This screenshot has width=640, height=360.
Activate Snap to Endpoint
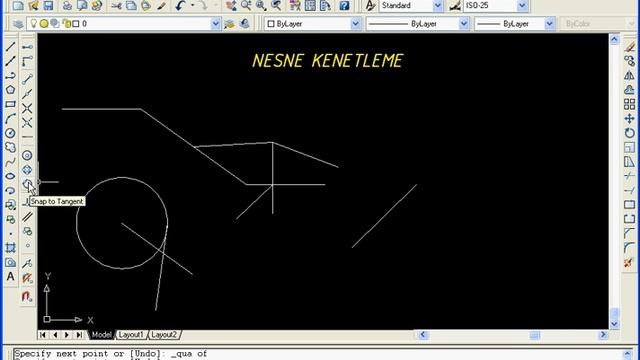pos(27,79)
